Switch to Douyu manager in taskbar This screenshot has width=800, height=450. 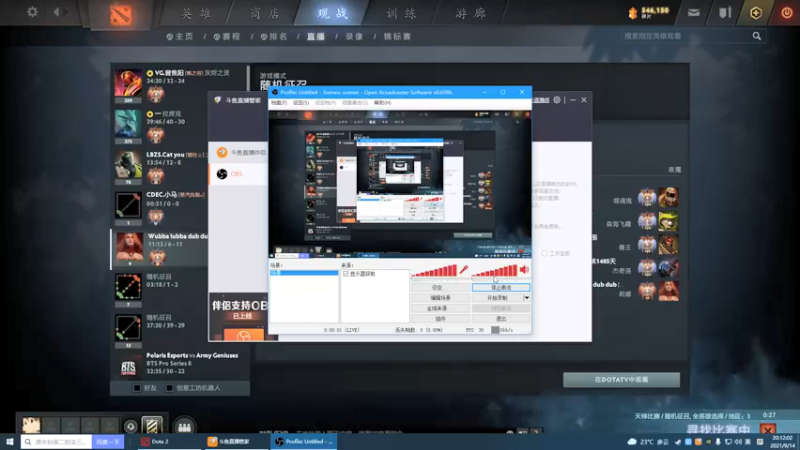coord(237,441)
